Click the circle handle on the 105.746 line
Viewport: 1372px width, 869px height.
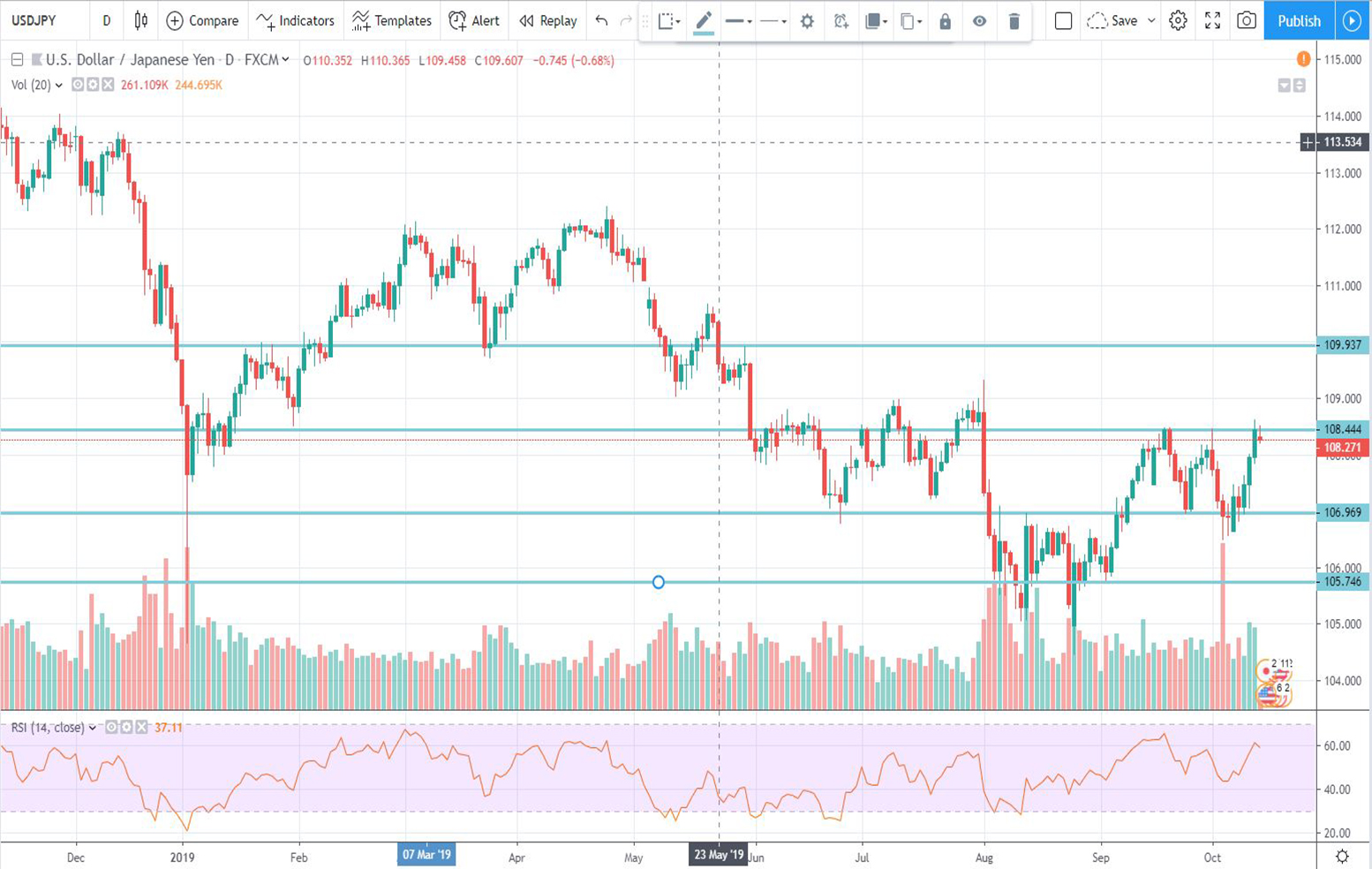[x=658, y=582]
